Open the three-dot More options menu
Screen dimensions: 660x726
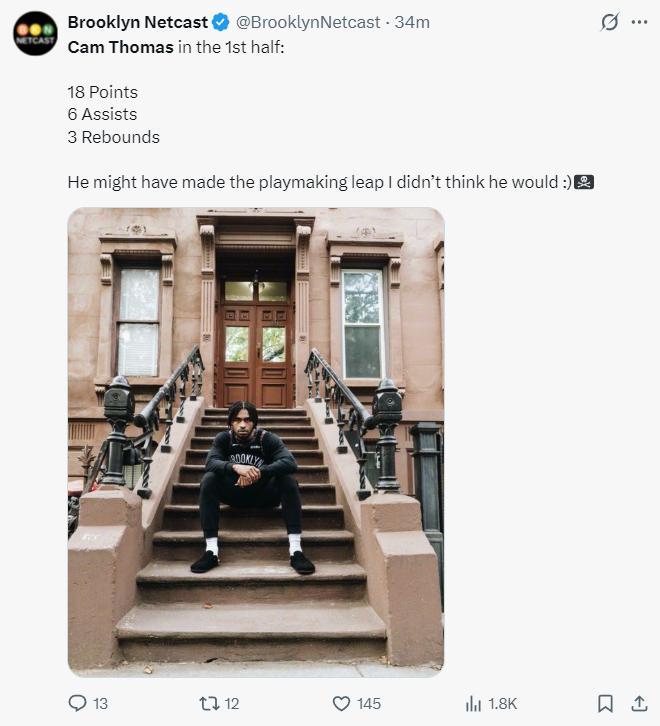coord(640,22)
